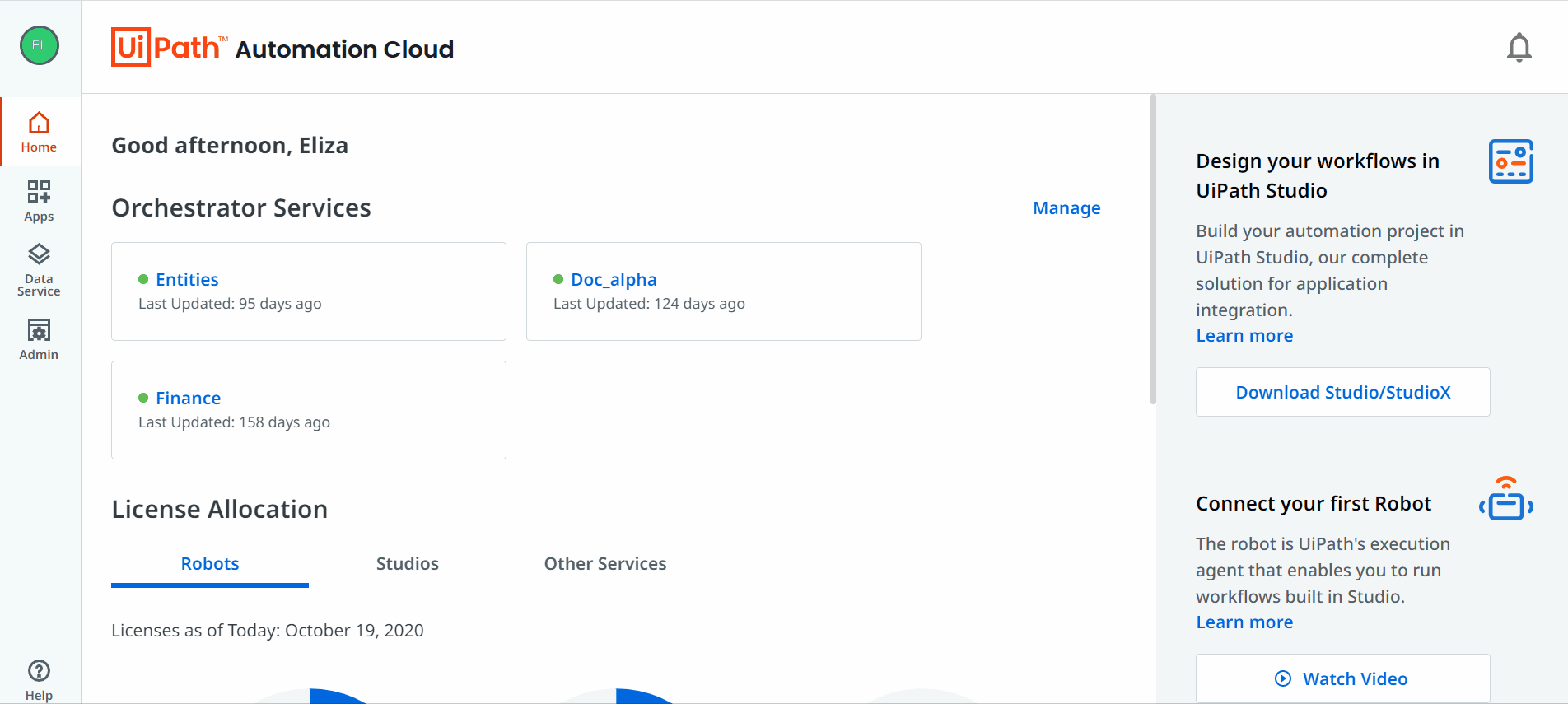This screenshot has width=1568, height=704.
Task: Click the Automation Cloud title text
Action: [344, 49]
